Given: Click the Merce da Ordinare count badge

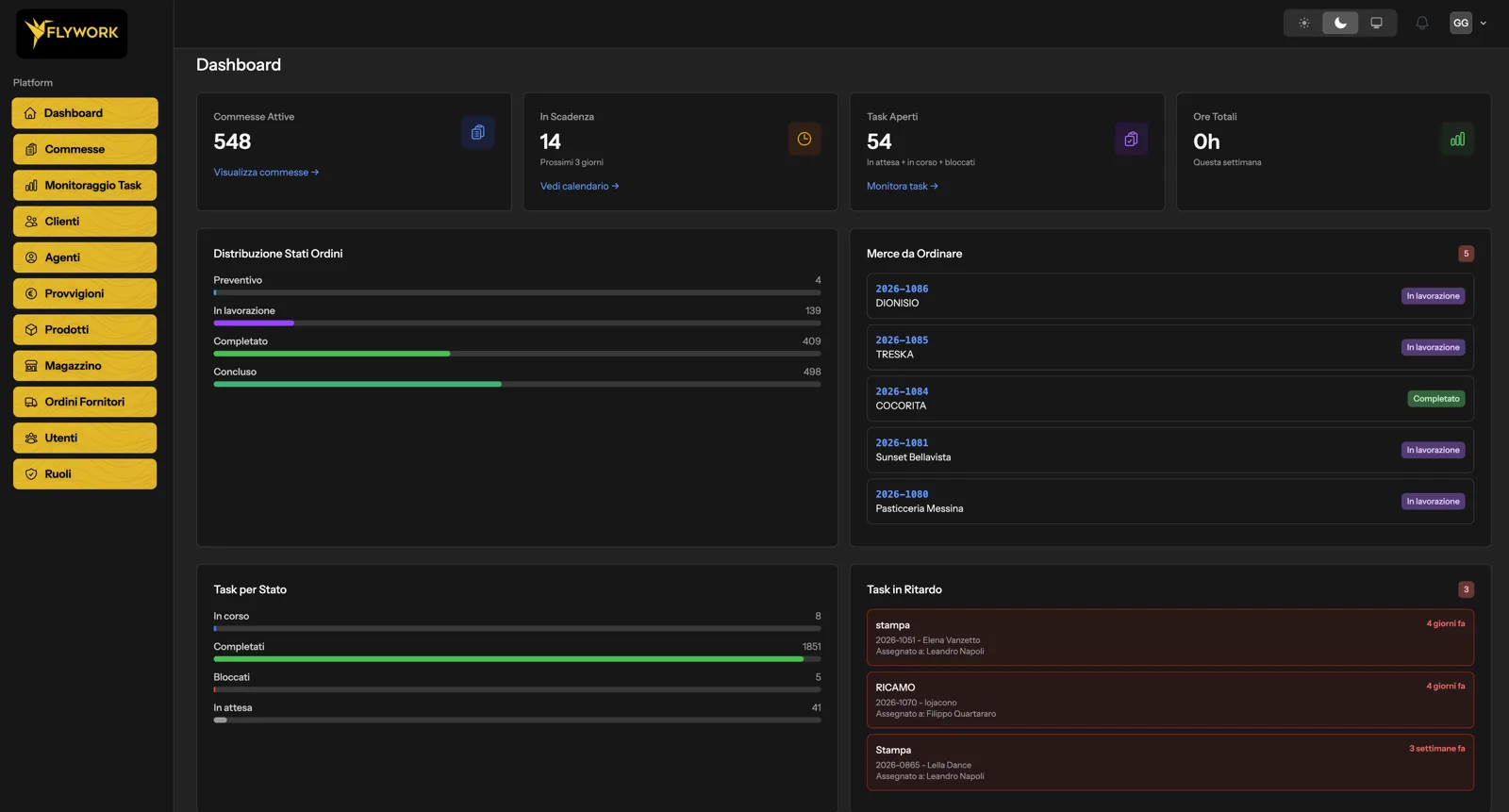Looking at the screenshot, I should (x=1466, y=254).
